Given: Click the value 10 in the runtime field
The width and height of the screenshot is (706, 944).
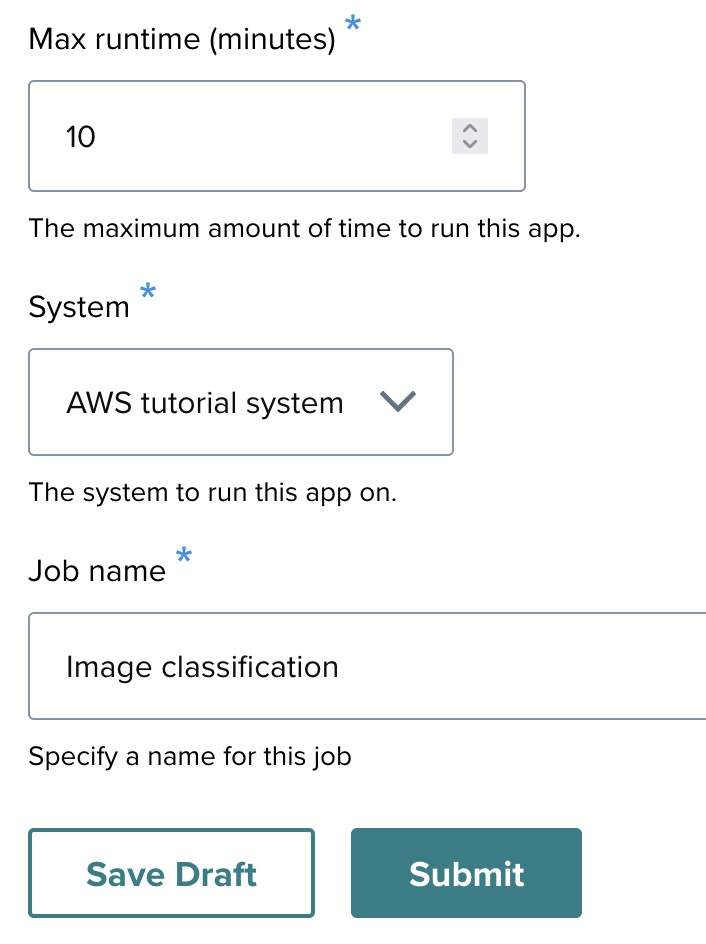Looking at the screenshot, I should click(x=81, y=136).
